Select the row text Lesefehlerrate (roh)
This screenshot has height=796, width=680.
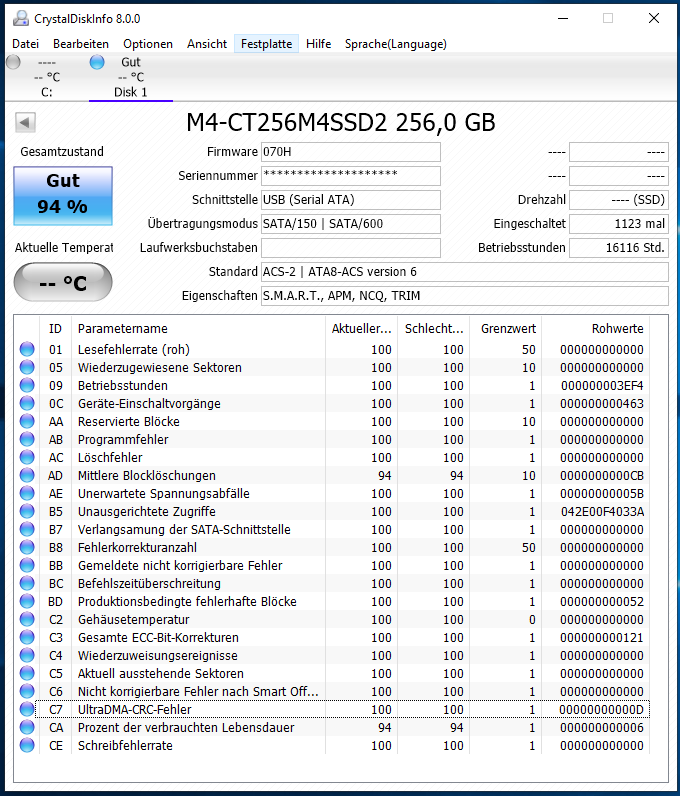pos(134,349)
